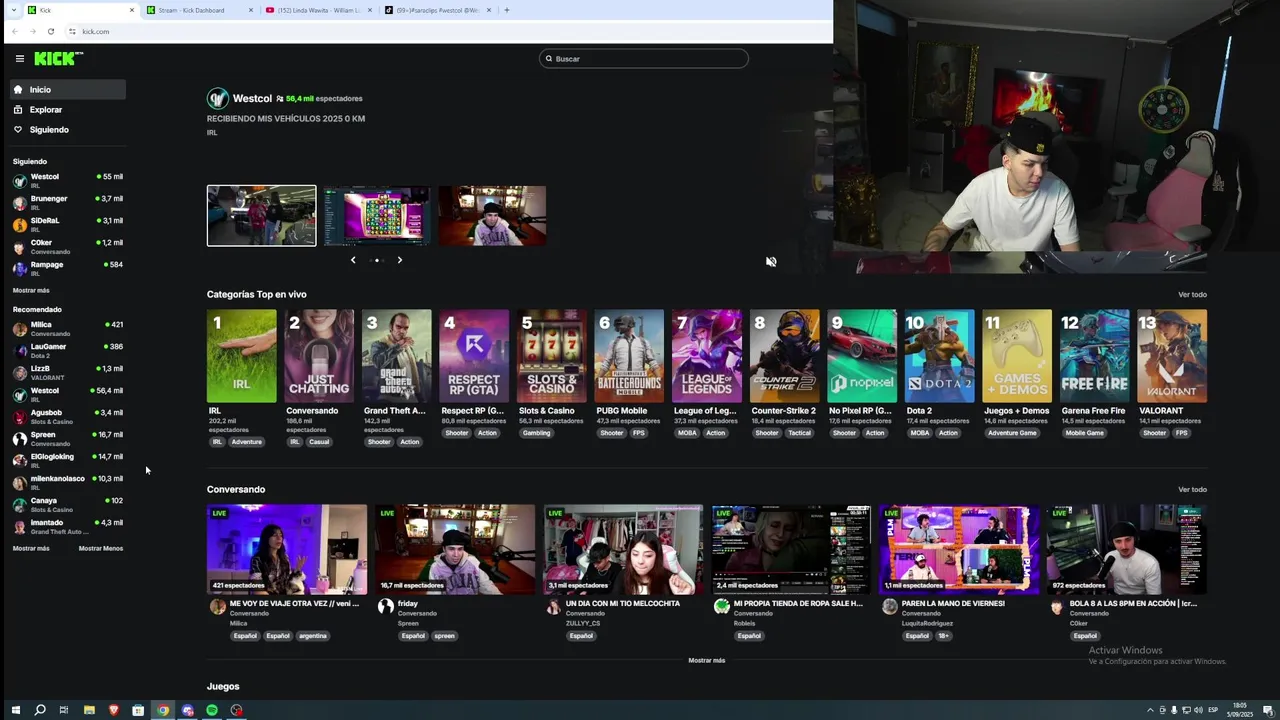
Task: Open the Slots & Casino category card
Action: pos(552,356)
